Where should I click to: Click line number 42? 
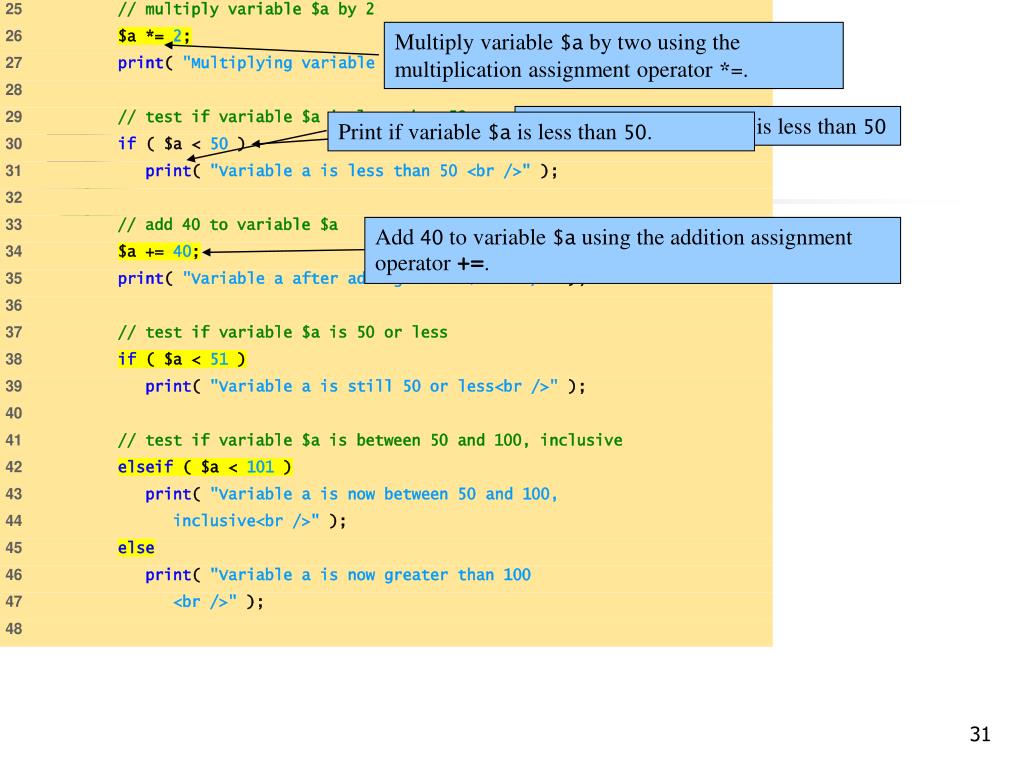pos(14,467)
